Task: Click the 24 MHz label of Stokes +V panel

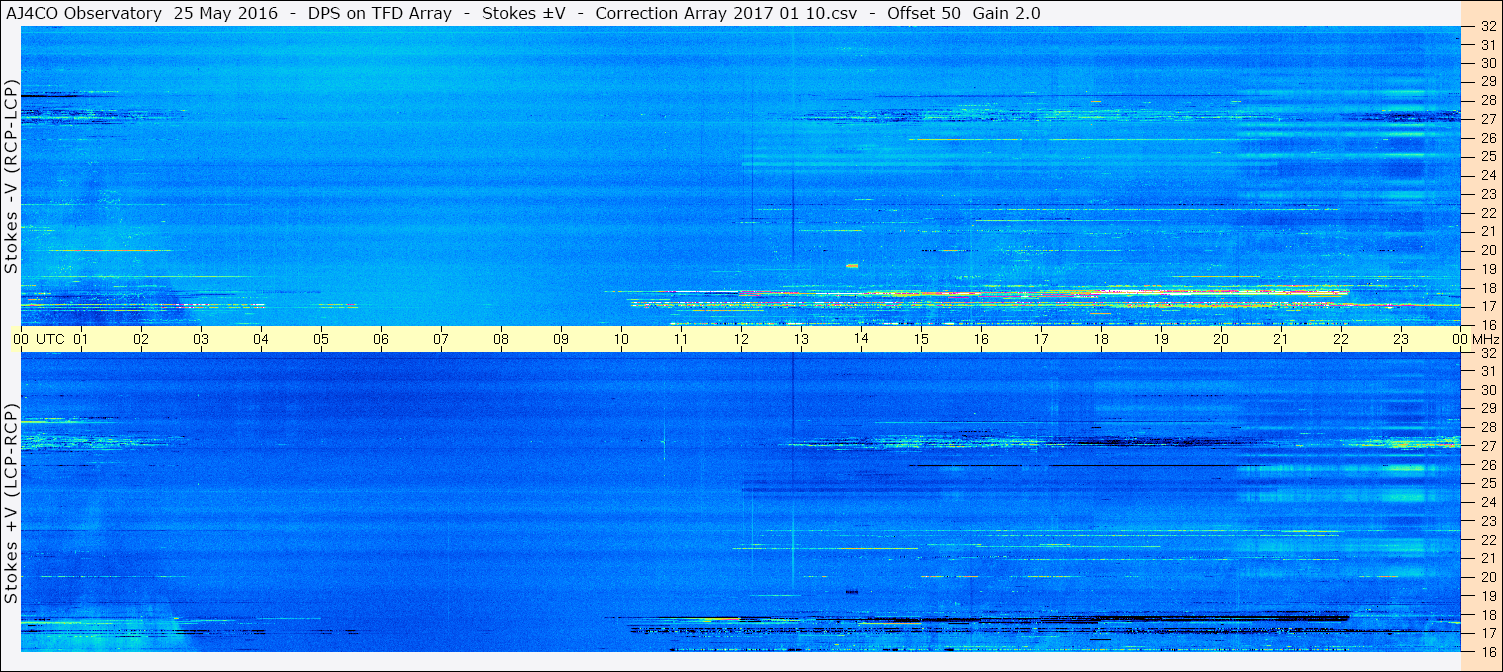Action: click(x=1487, y=502)
